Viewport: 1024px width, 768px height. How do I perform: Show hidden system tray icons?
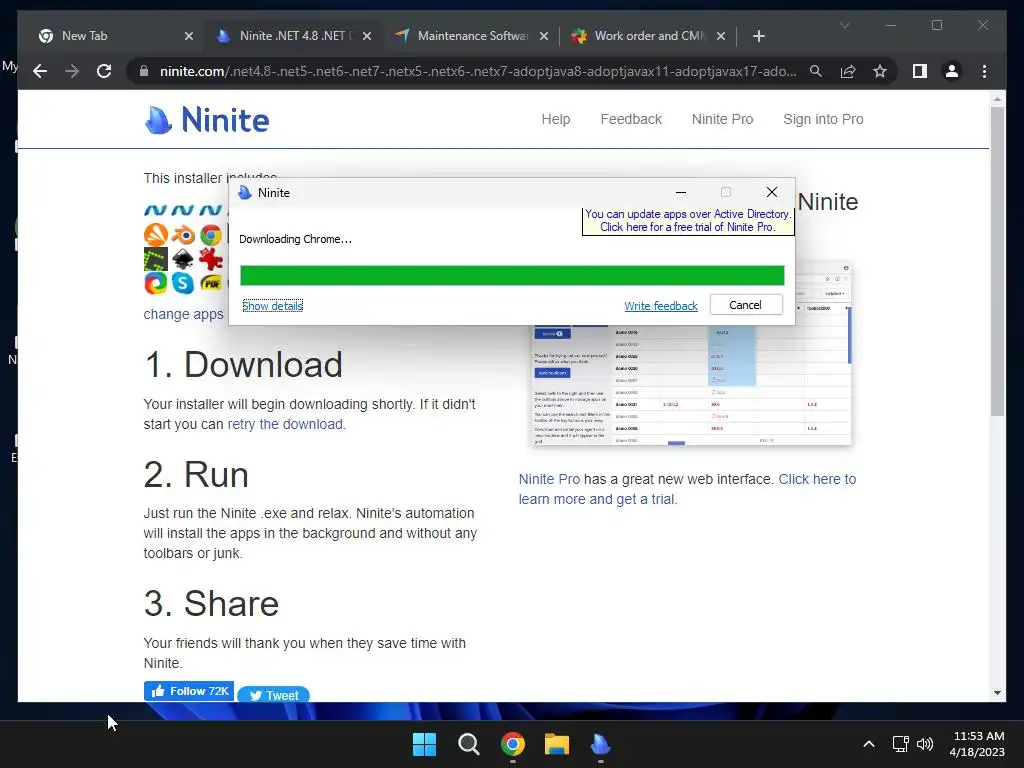coord(869,744)
